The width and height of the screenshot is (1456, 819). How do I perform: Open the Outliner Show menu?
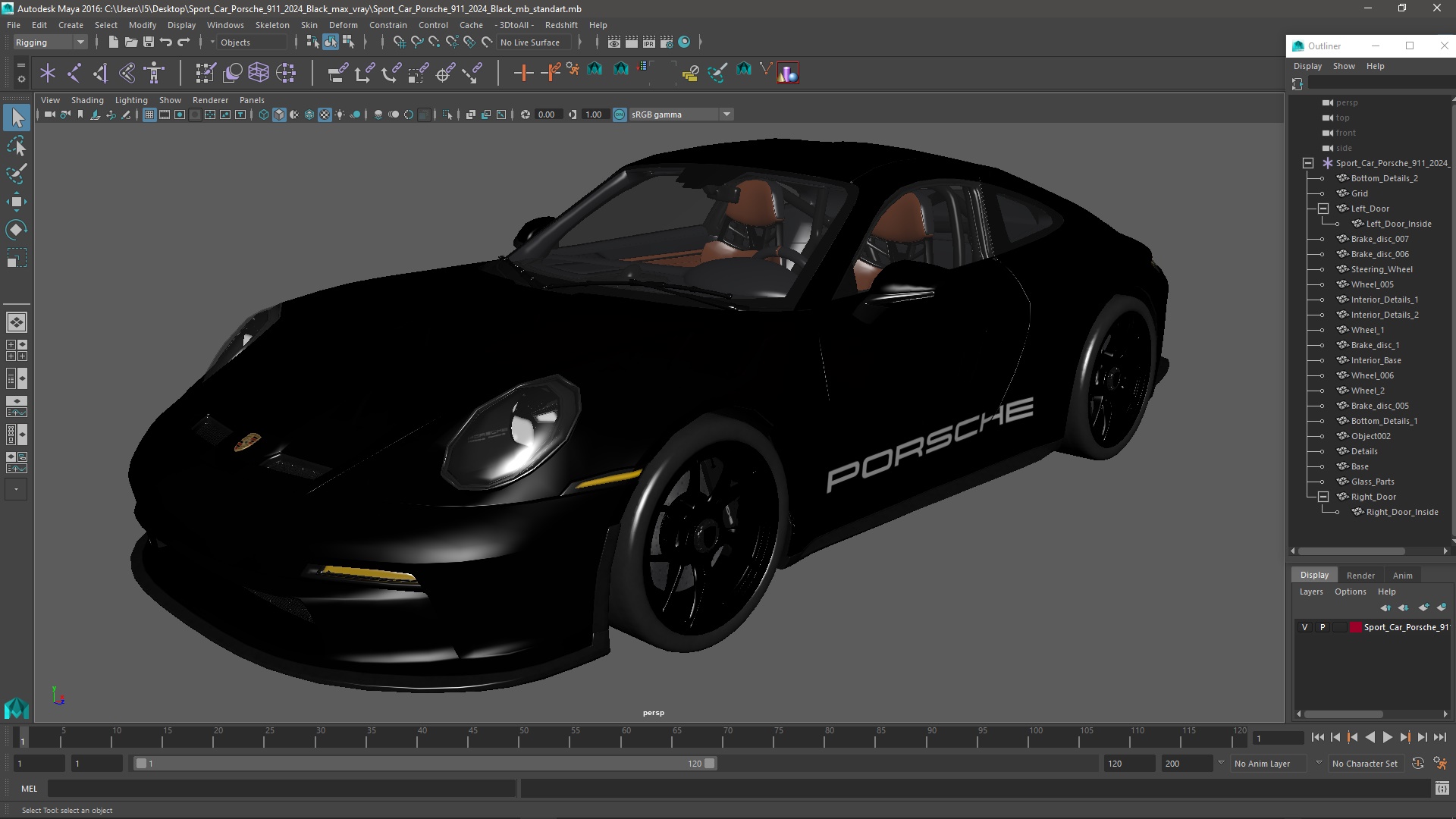pos(1344,66)
